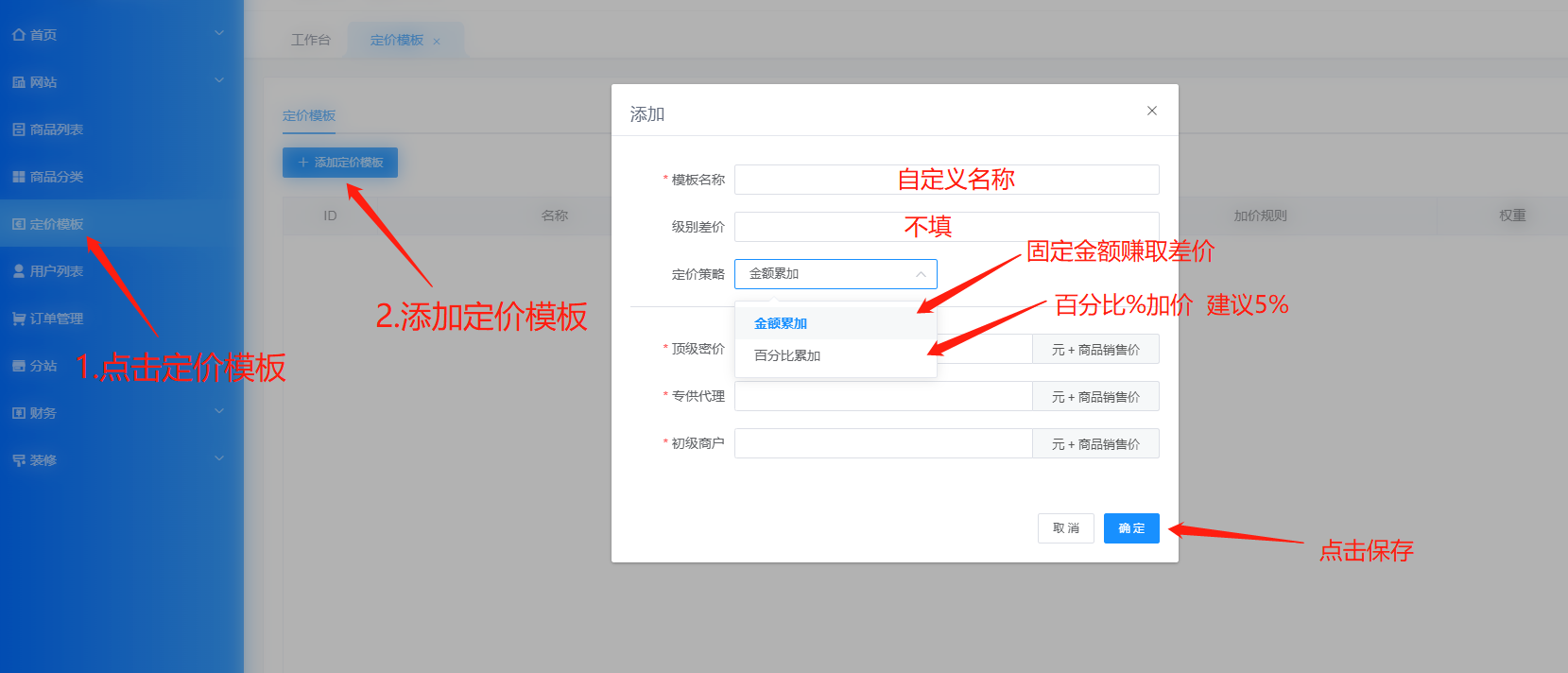Click the 取消 cancel button
Viewport: 1568px width, 673px height.
click(x=1065, y=528)
